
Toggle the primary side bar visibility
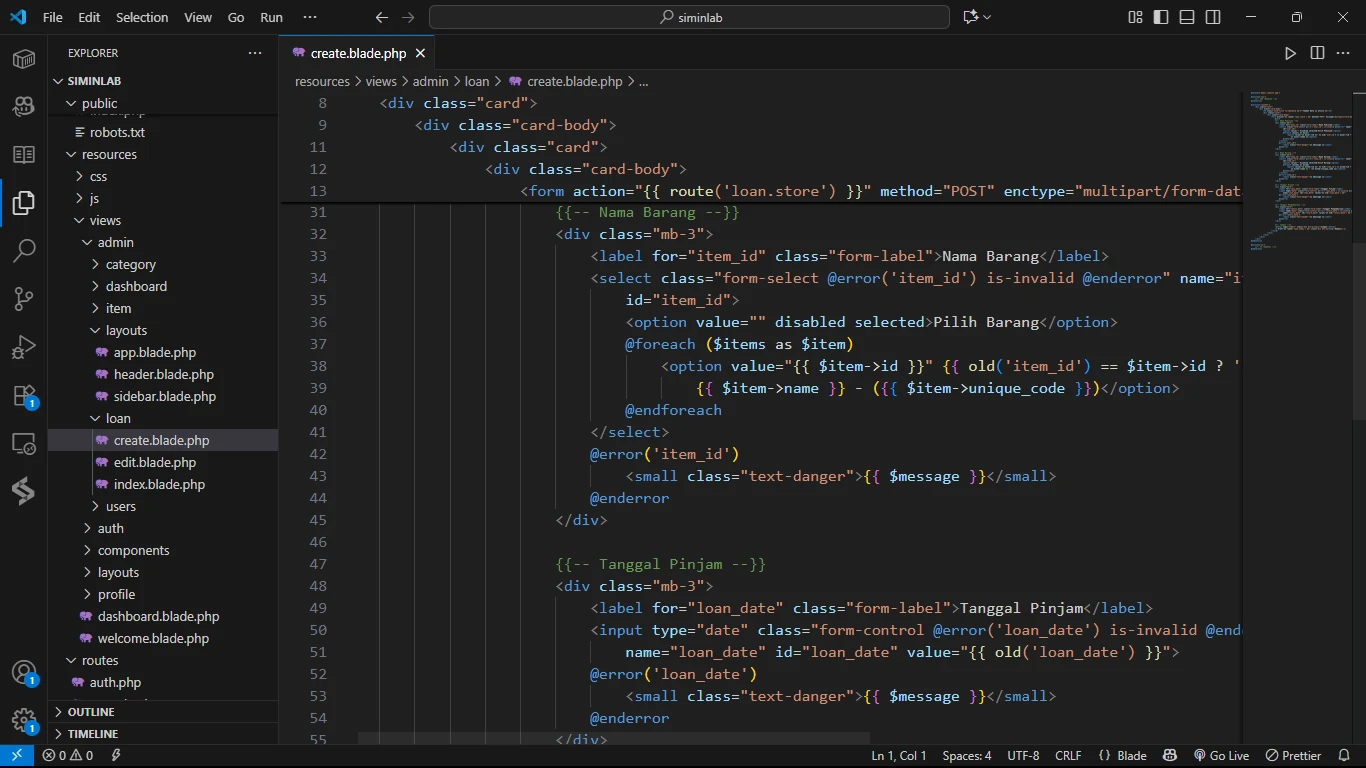pyautogui.click(x=1161, y=17)
